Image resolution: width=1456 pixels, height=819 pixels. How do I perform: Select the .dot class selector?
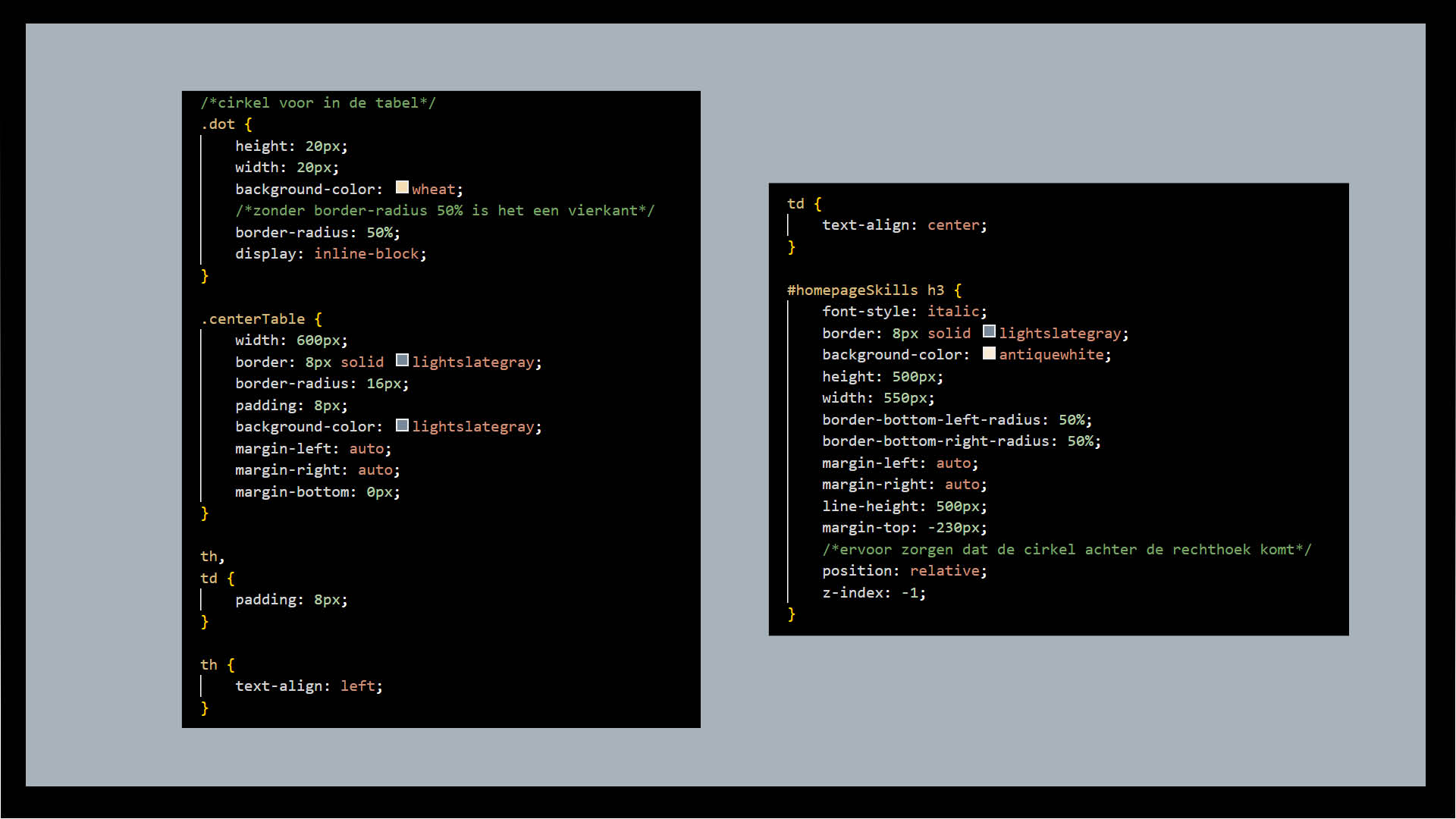pos(217,124)
